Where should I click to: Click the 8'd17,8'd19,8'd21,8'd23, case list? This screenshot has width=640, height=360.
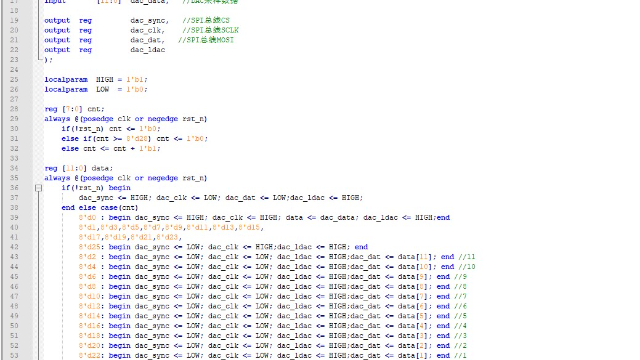[x=130, y=237]
